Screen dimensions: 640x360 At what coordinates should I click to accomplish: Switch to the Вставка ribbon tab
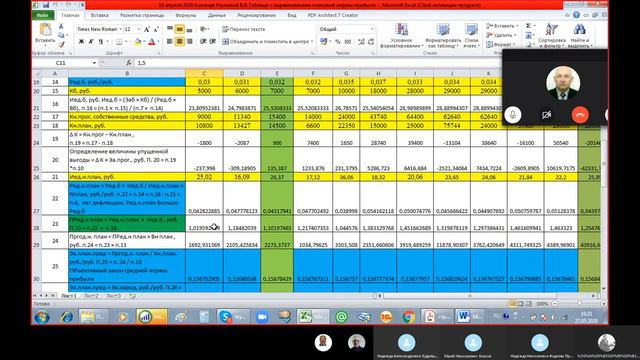(100, 15)
